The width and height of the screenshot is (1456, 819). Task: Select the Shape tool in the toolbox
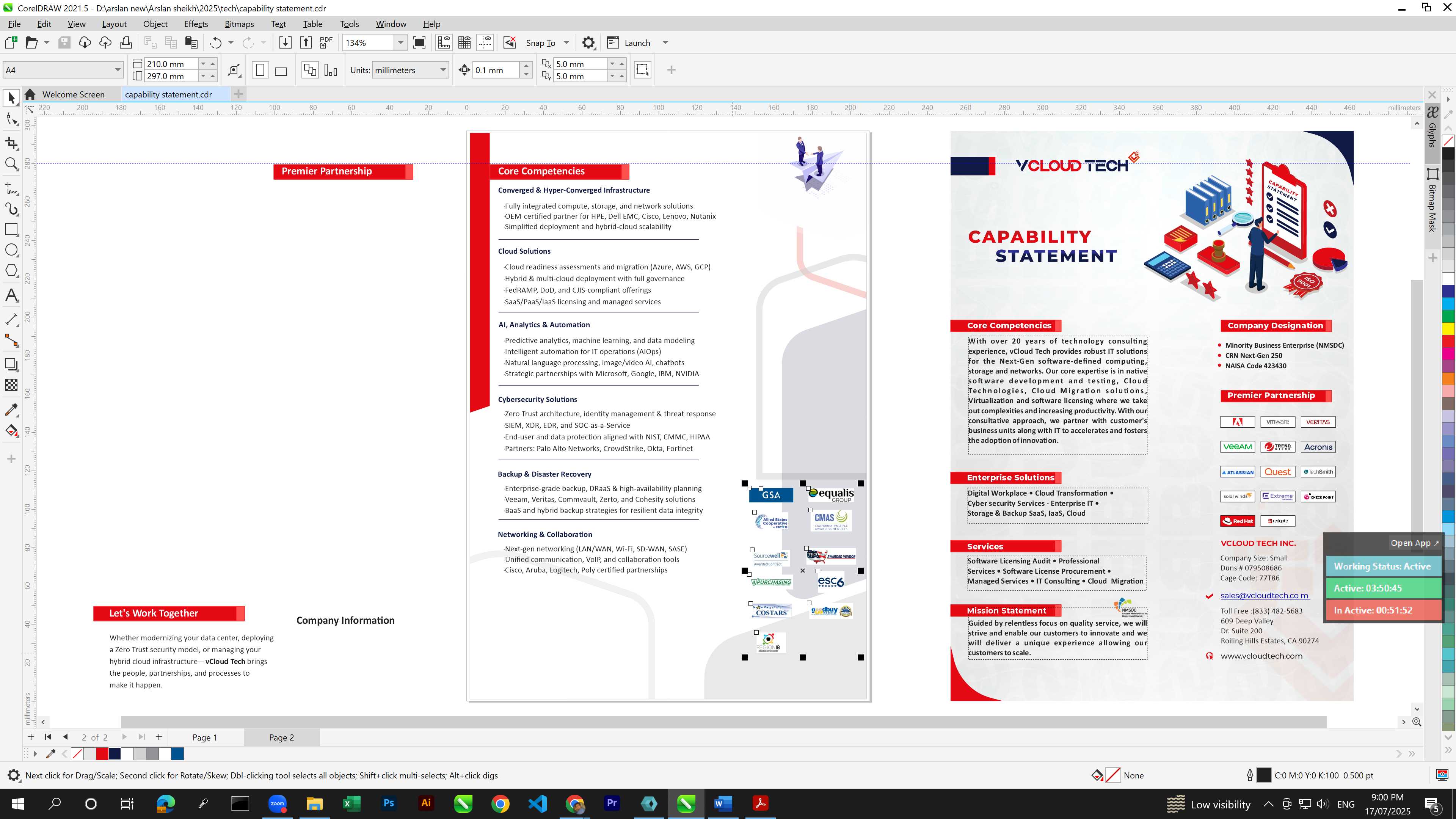(11, 119)
